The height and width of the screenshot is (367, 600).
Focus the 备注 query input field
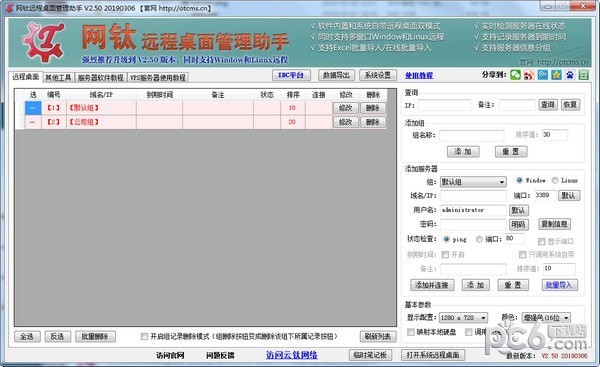[517, 104]
